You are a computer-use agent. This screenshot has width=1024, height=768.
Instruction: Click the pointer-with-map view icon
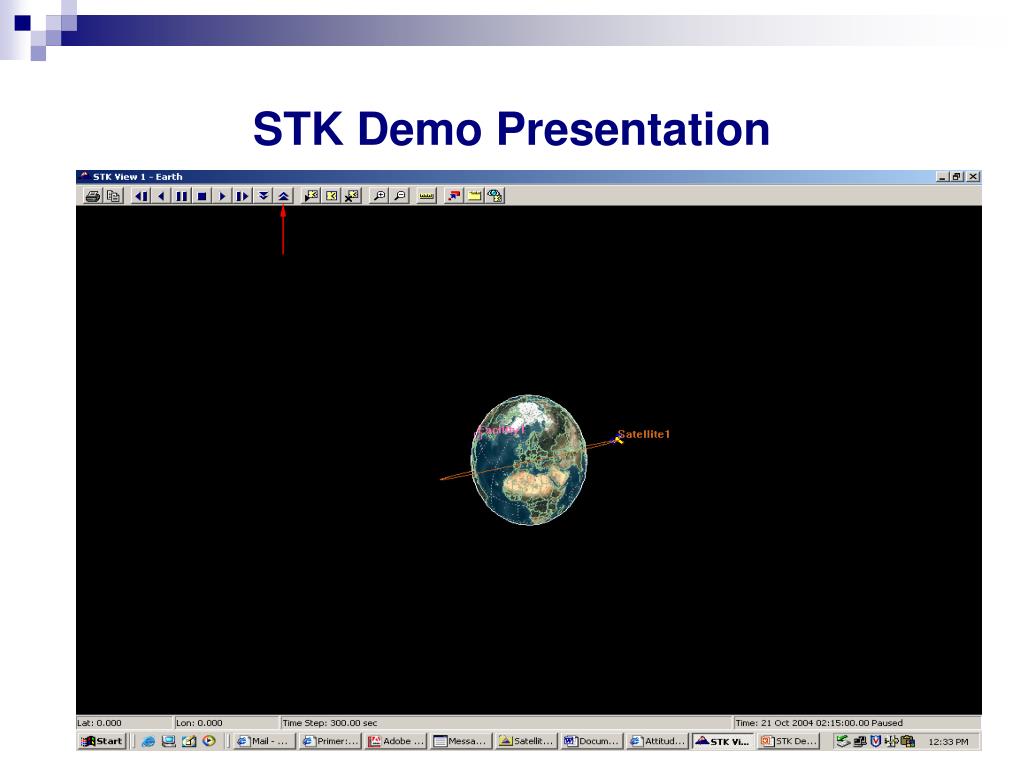tap(312, 196)
